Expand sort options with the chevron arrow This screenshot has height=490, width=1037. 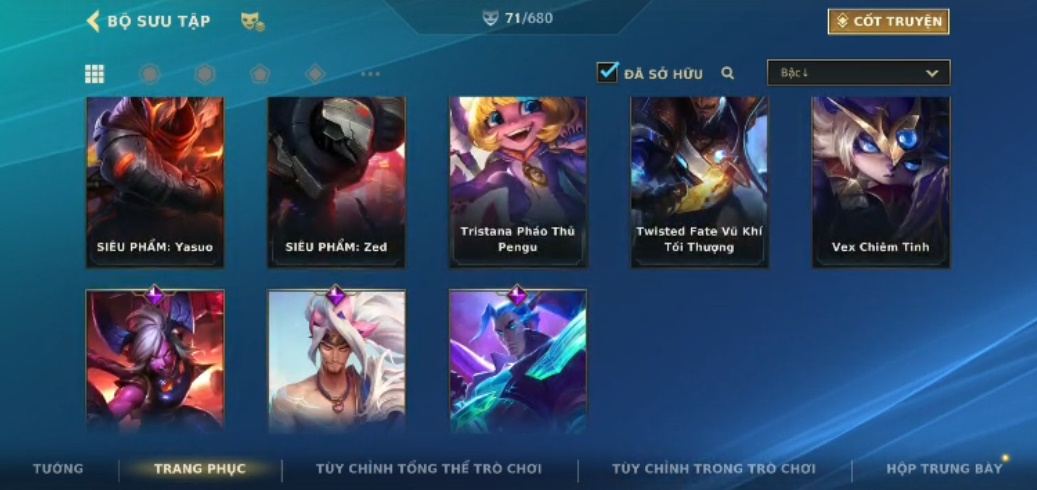(932, 73)
